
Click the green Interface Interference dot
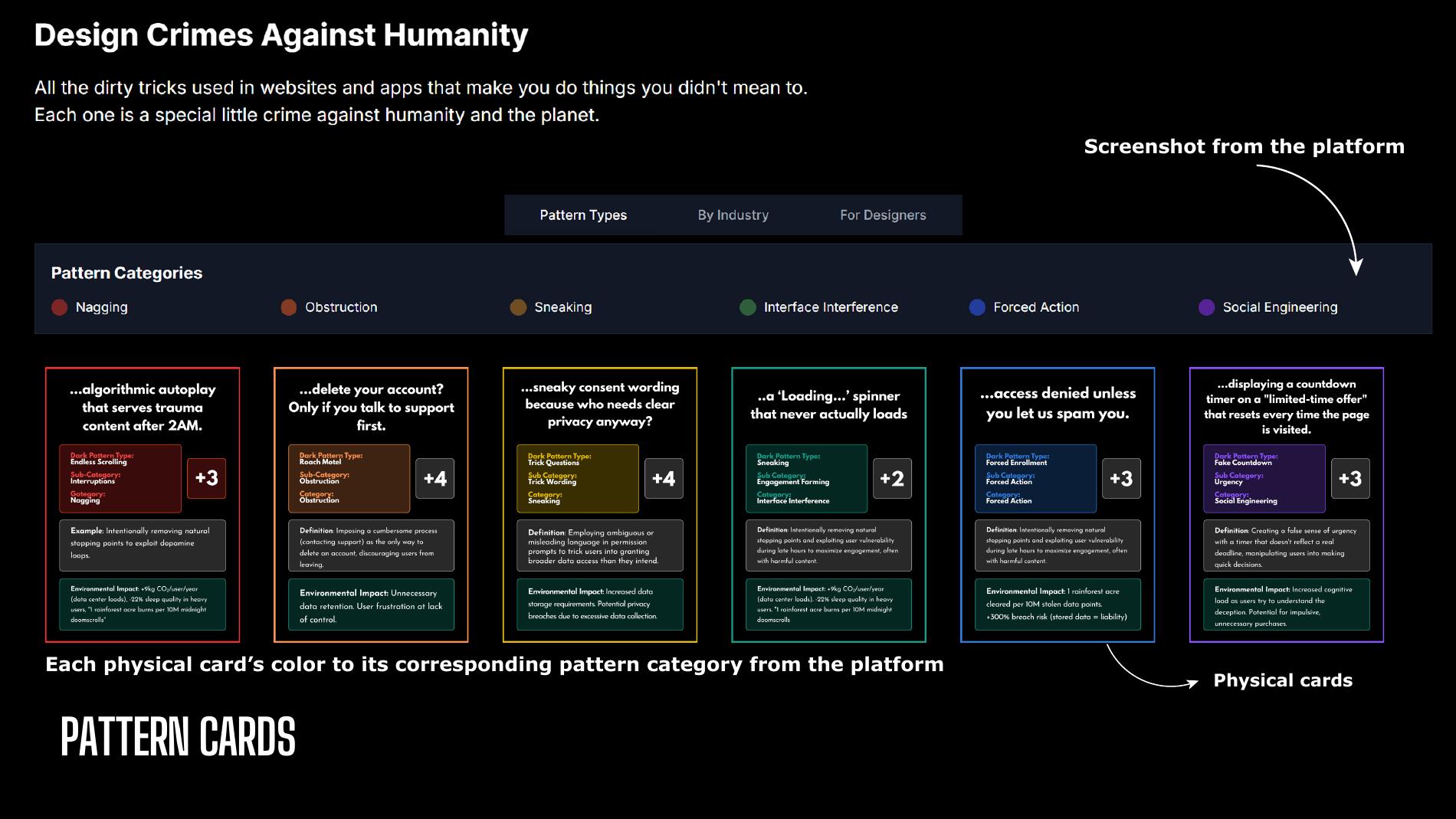747,307
